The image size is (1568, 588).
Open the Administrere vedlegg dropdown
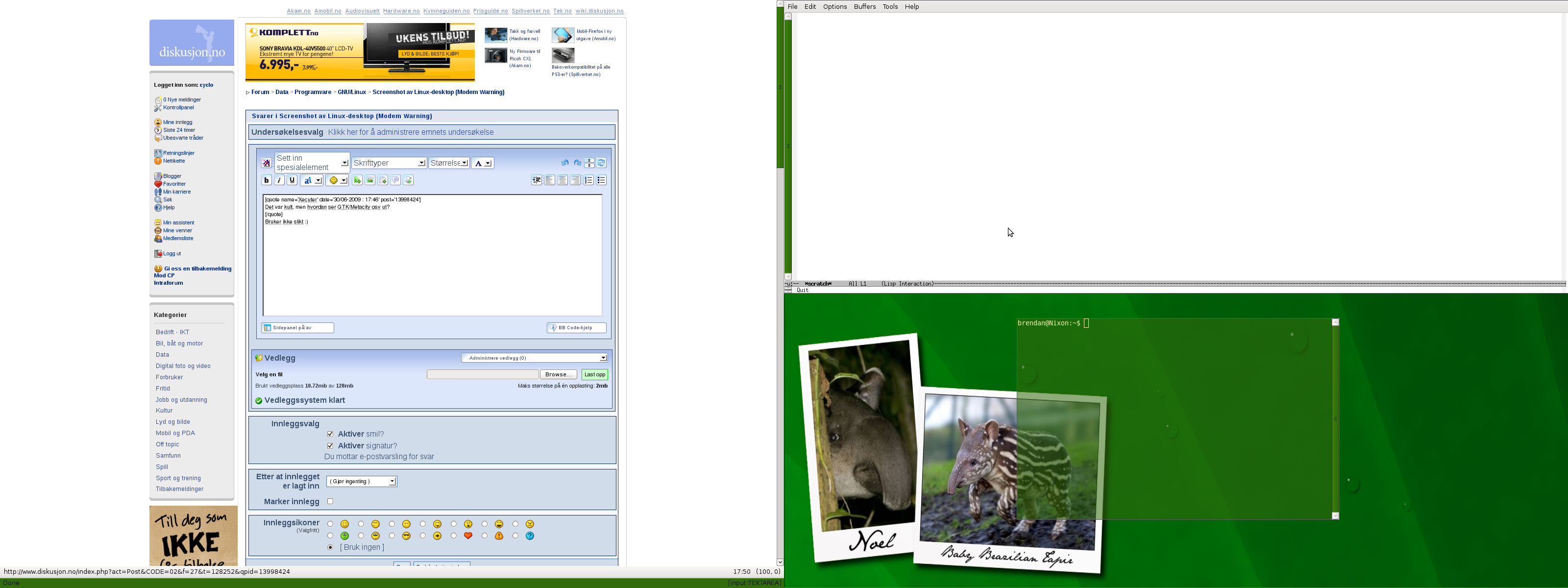pyautogui.click(x=534, y=358)
